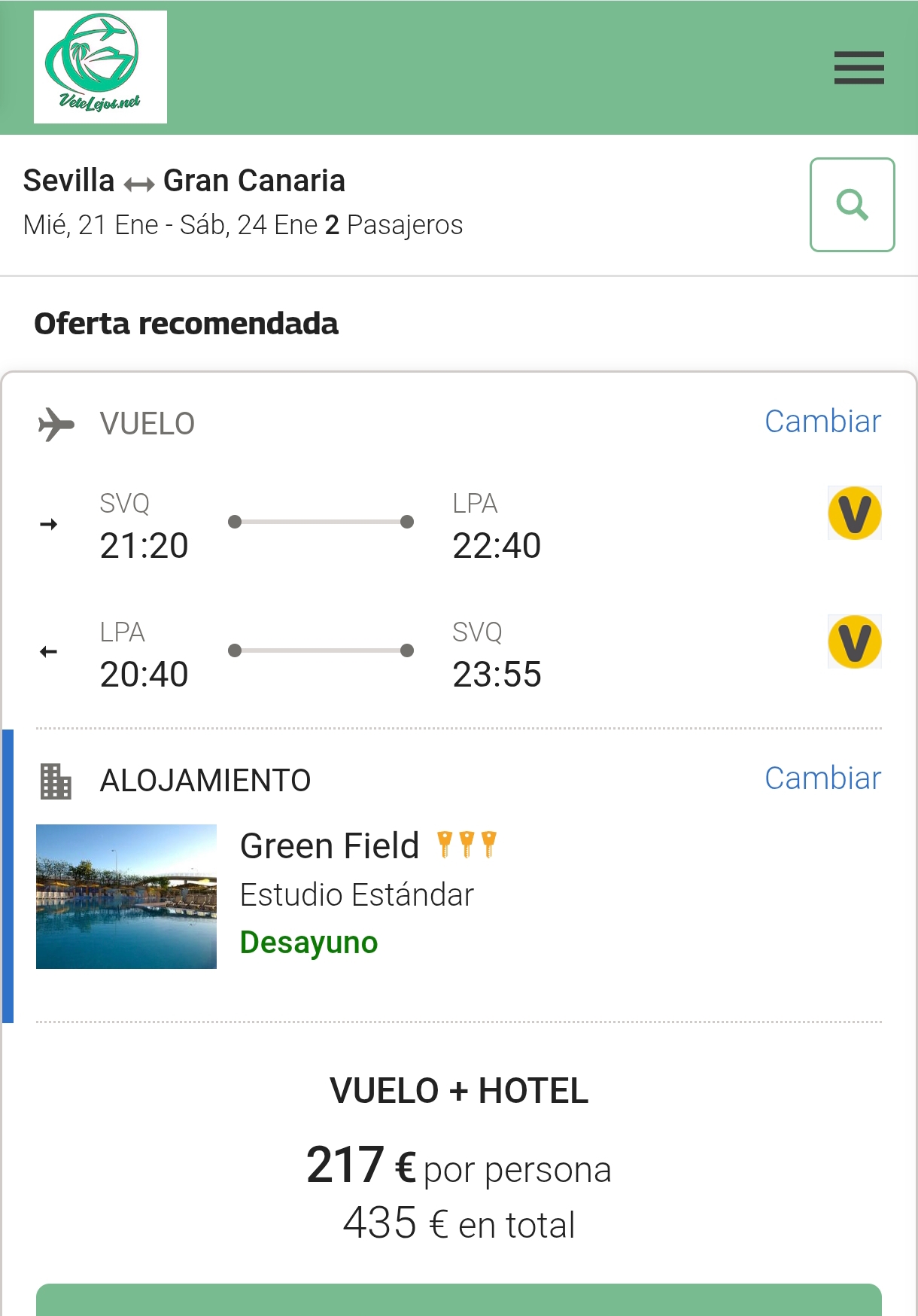Change the accommodation with Cambiar link
This screenshot has height=1316, width=918.
[x=822, y=778]
